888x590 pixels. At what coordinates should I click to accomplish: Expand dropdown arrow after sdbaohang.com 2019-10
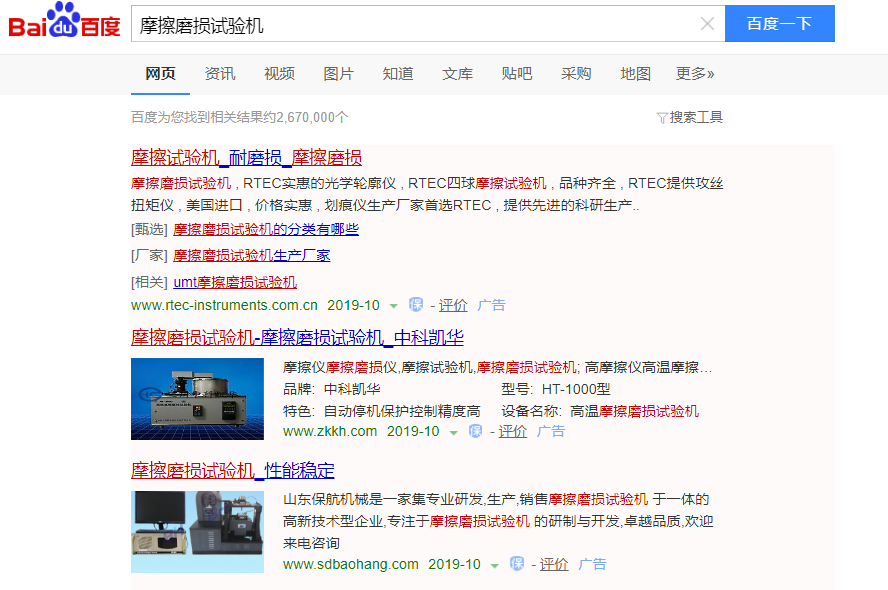click(x=495, y=566)
